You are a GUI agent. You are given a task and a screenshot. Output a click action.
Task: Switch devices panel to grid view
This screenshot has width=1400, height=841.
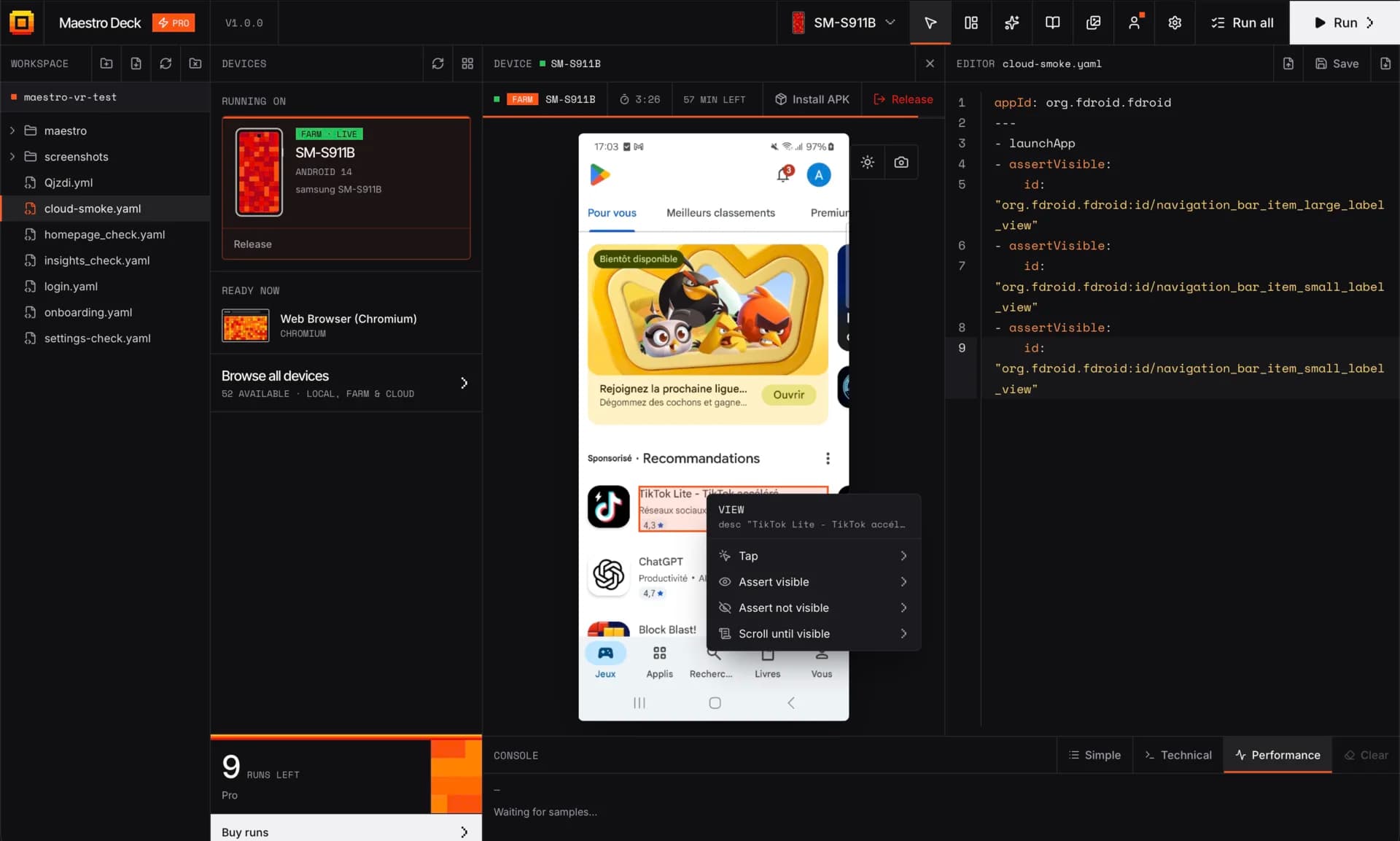[x=467, y=63]
